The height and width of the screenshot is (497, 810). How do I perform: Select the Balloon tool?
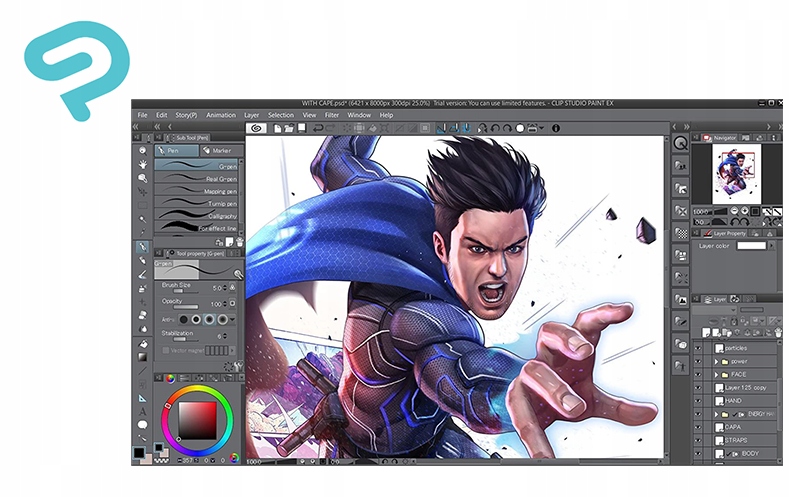[x=142, y=425]
